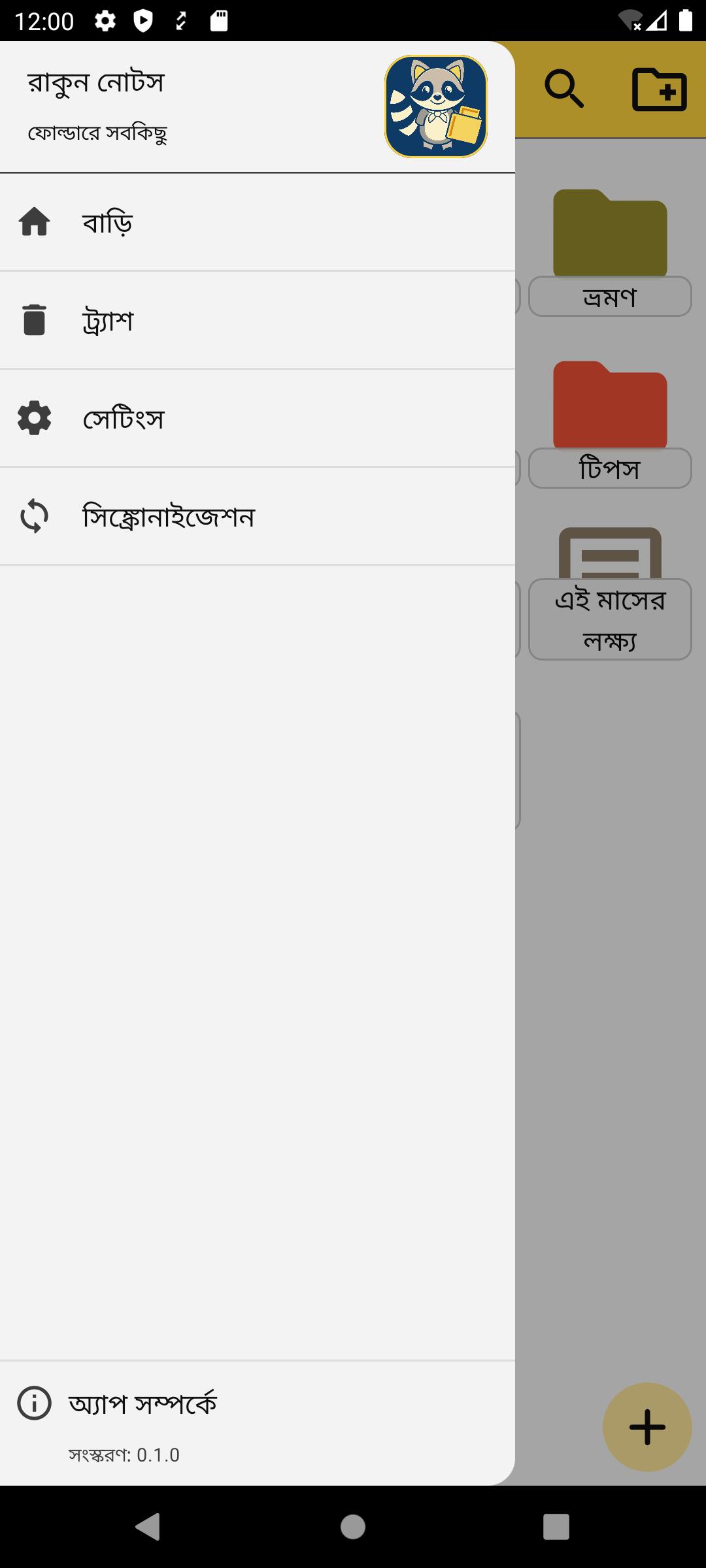
Task: Click the new folder icon
Action: (x=660, y=90)
